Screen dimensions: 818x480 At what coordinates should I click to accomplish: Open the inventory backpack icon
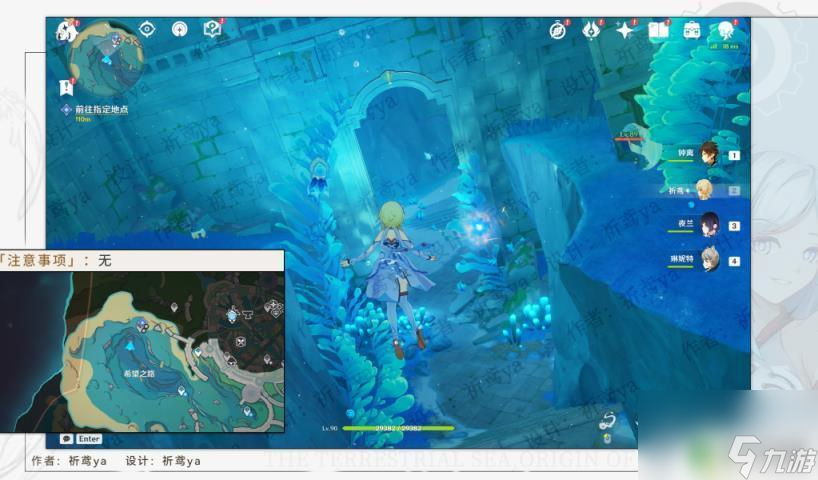point(692,30)
